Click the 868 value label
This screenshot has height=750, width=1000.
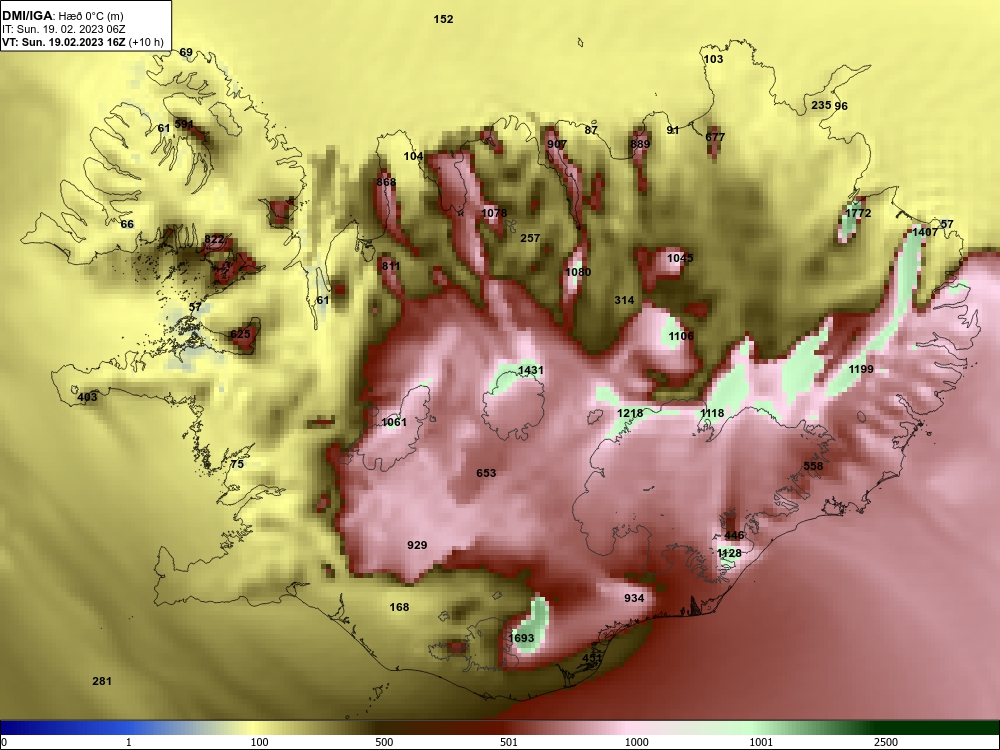point(386,182)
